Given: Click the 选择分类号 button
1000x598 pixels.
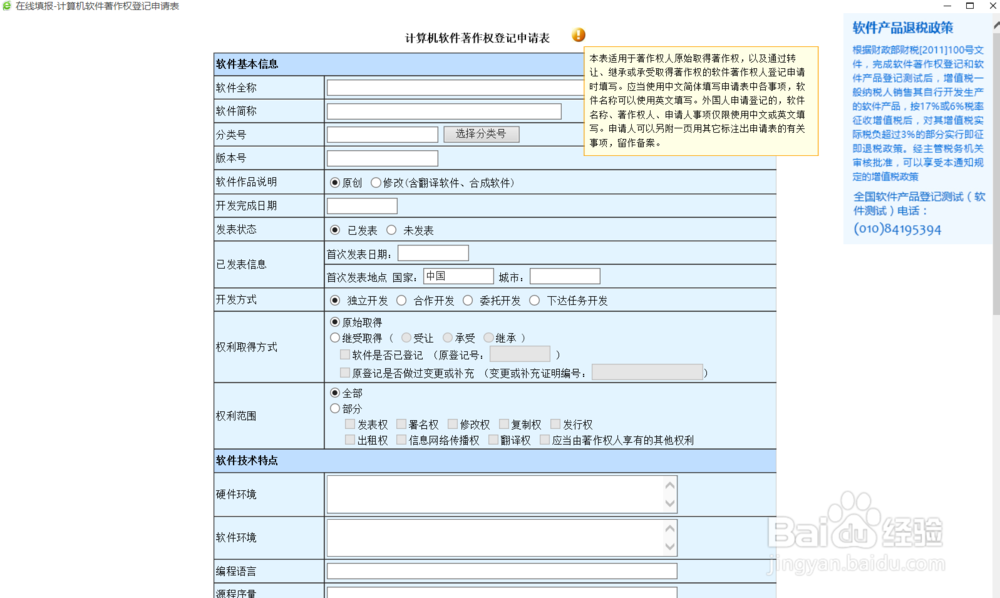Looking at the screenshot, I should [x=481, y=134].
